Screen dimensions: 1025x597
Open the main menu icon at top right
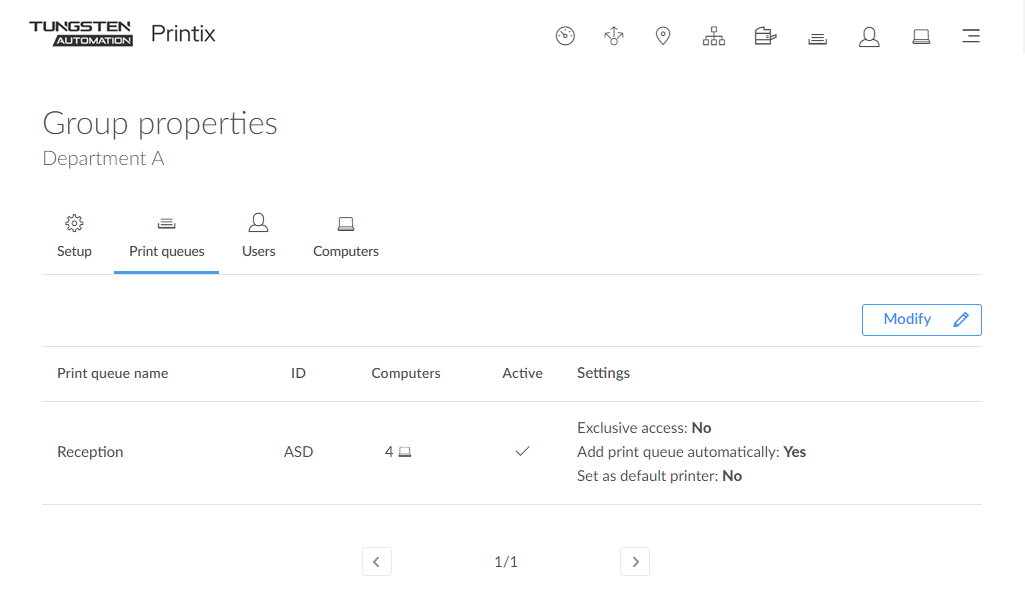pos(970,37)
